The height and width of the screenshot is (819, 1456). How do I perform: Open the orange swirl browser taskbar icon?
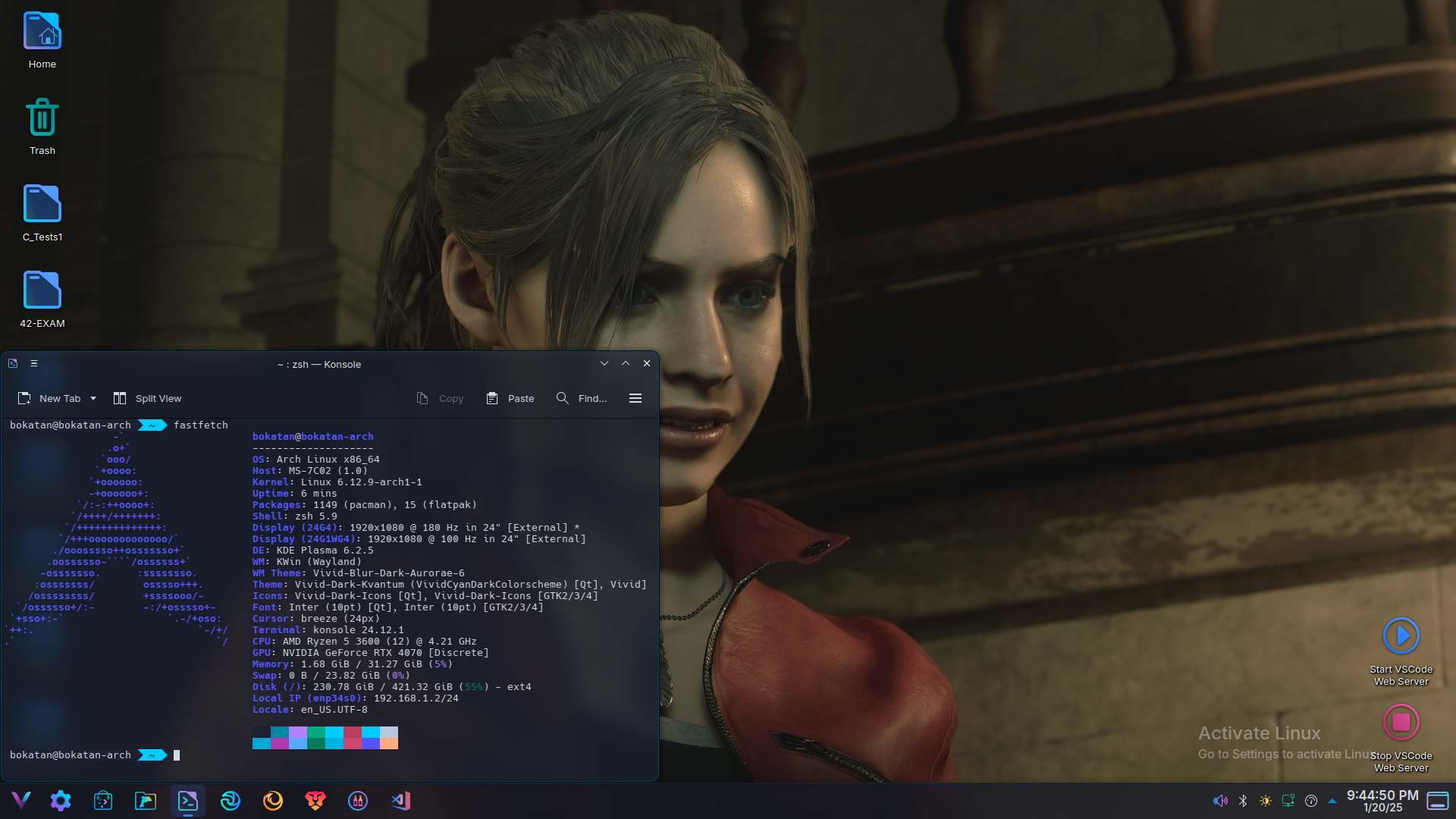click(x=273, y=800)
